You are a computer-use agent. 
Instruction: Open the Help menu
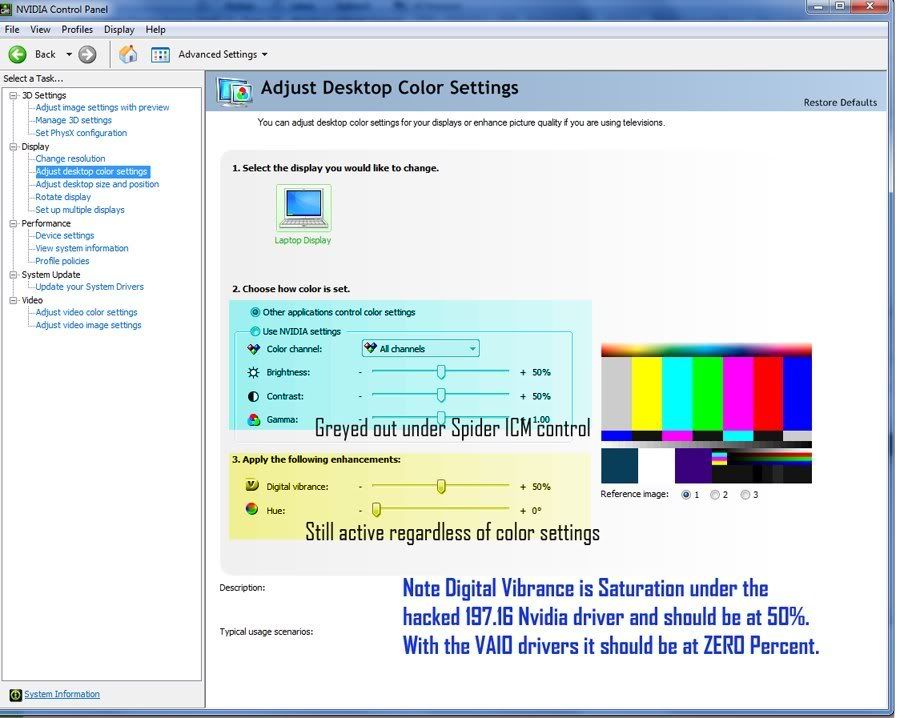tap(156, 29)
